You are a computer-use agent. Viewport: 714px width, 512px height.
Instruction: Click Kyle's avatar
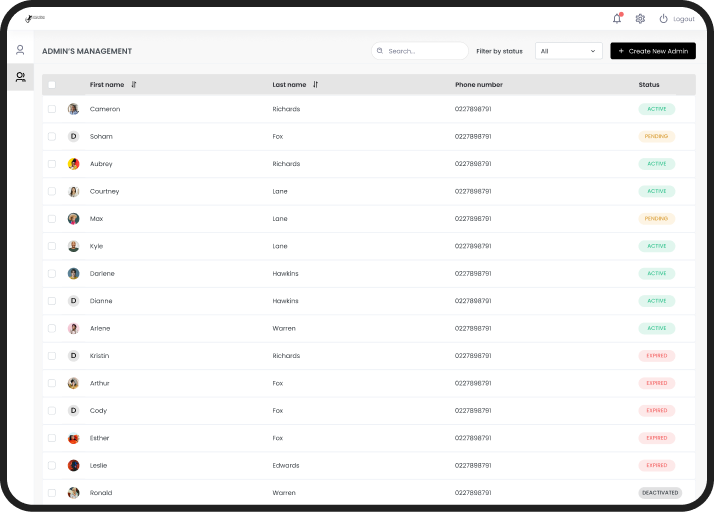(x=73, y=246)
